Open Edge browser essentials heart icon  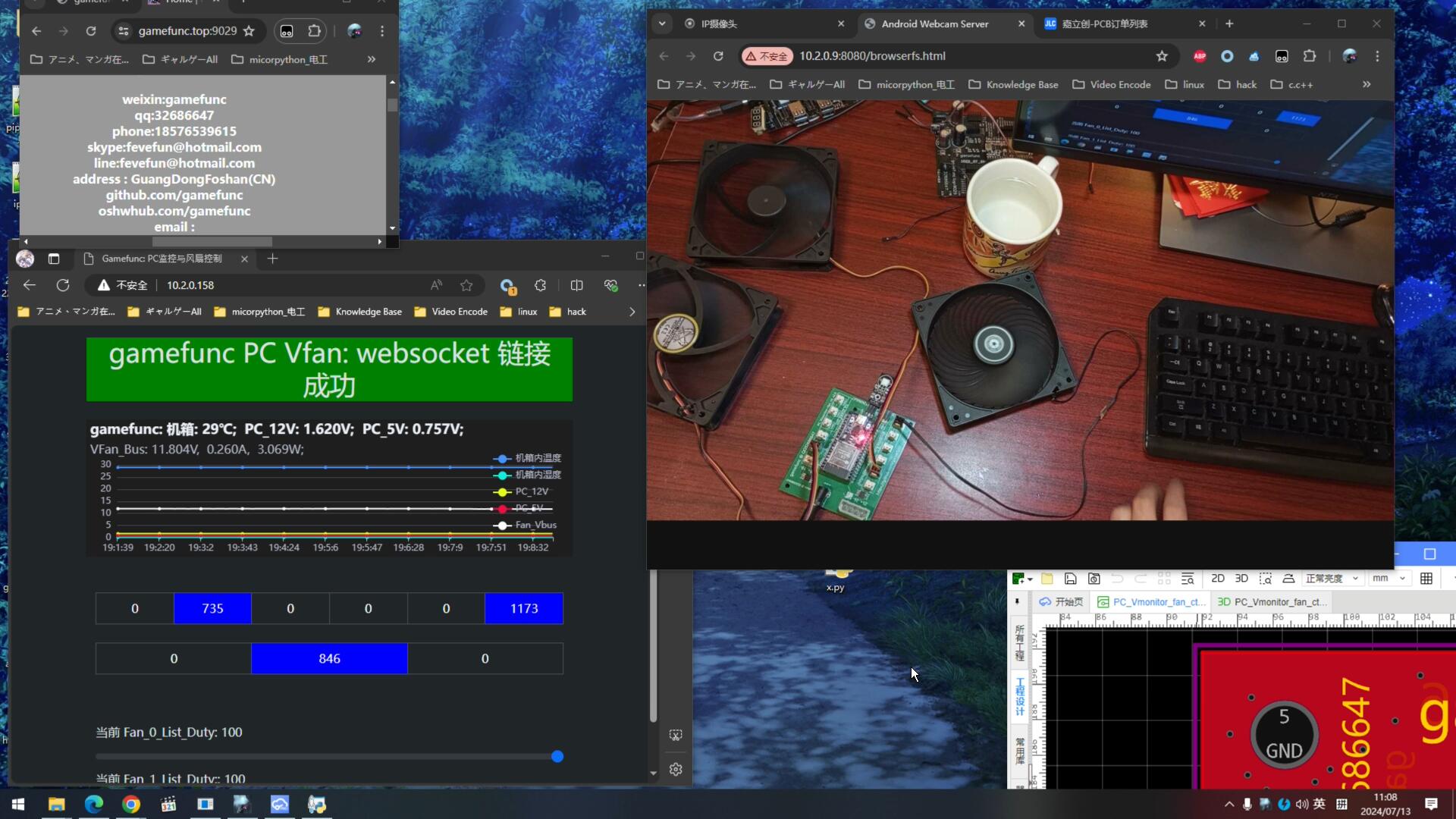coord(610,285)
